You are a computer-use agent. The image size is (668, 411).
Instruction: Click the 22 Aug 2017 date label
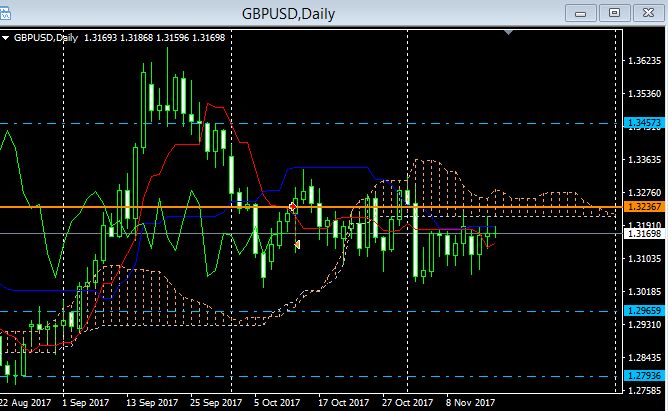[25, 402]
